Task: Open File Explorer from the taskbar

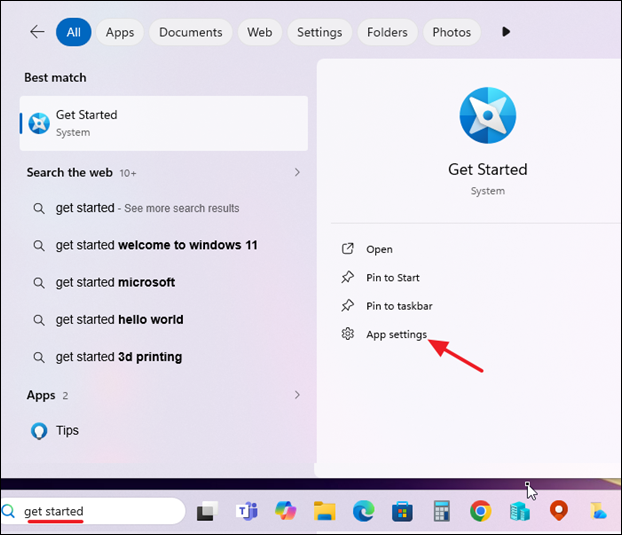Action: 324,511
